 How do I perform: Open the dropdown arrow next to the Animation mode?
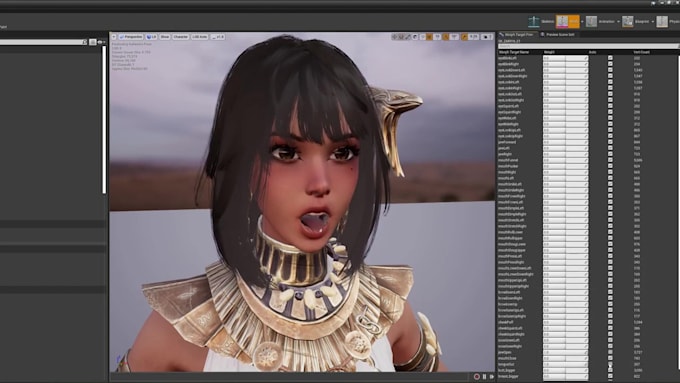click(618, 22)
